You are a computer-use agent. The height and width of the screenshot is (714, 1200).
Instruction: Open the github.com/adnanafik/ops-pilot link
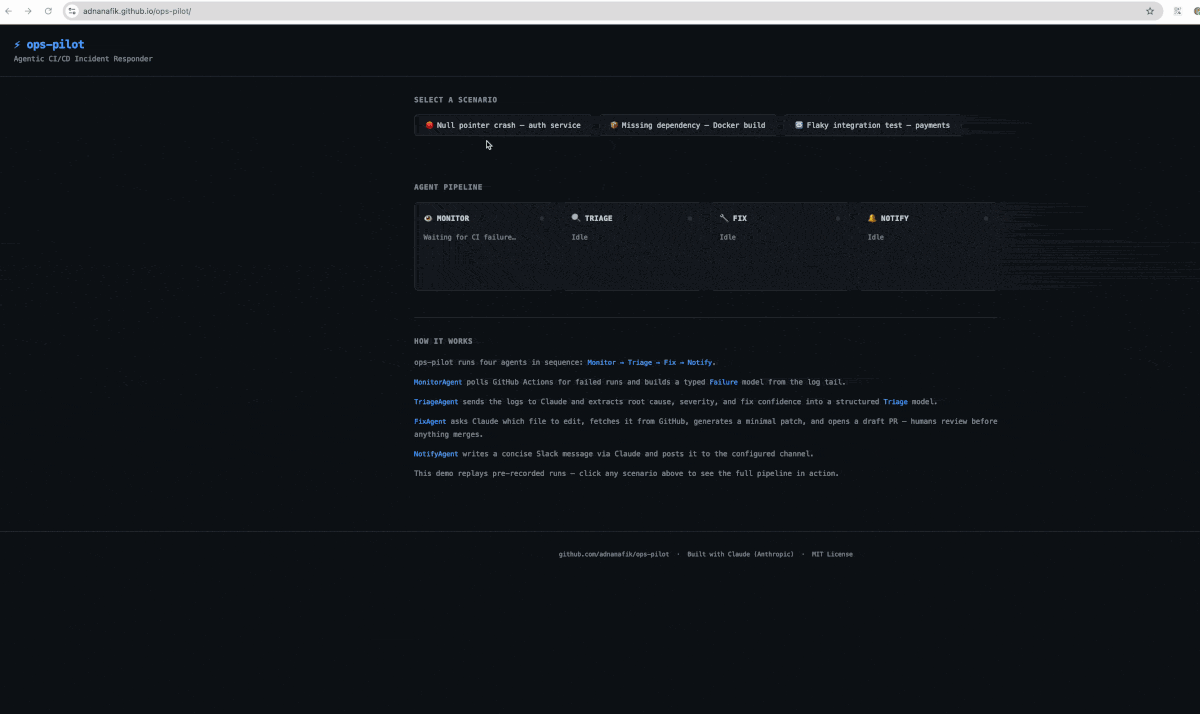613,554
